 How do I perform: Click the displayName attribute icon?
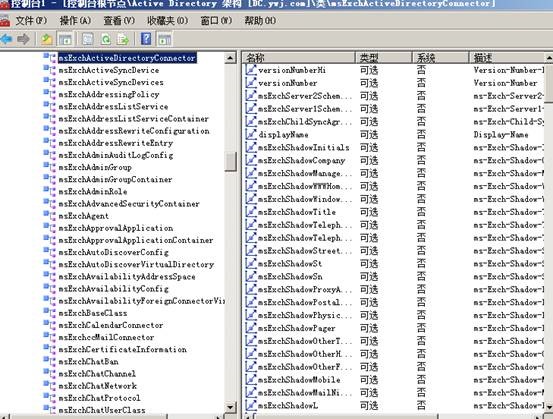(251, 134)
